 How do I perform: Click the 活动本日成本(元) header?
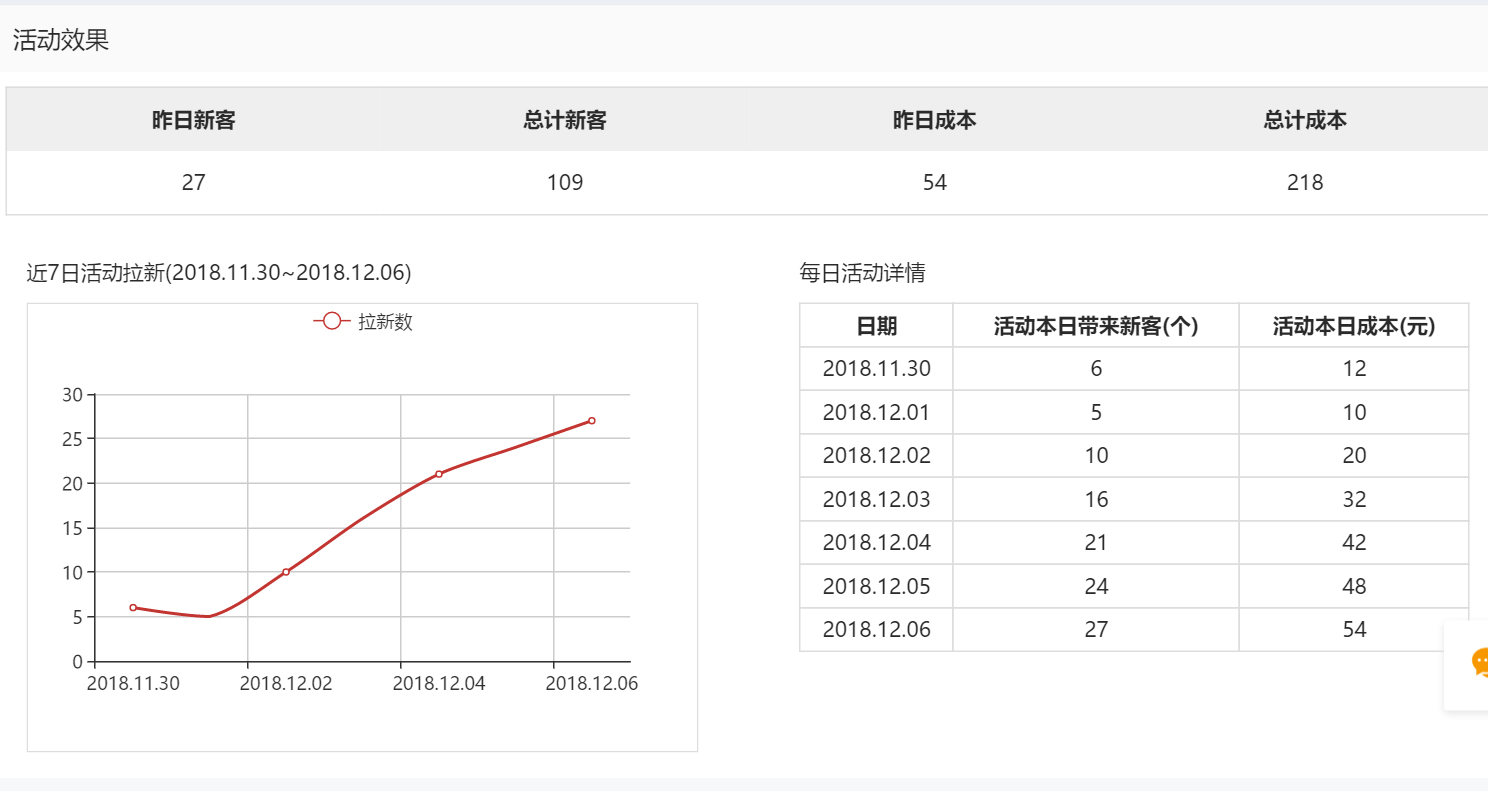(1354, 326)
